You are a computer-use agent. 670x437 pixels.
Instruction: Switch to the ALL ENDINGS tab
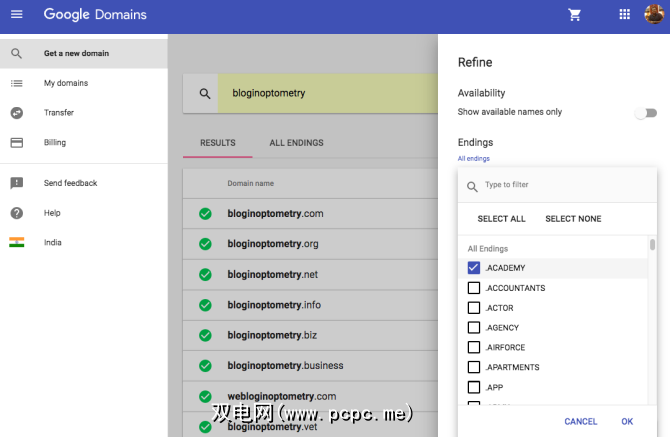tap(296, 143)
